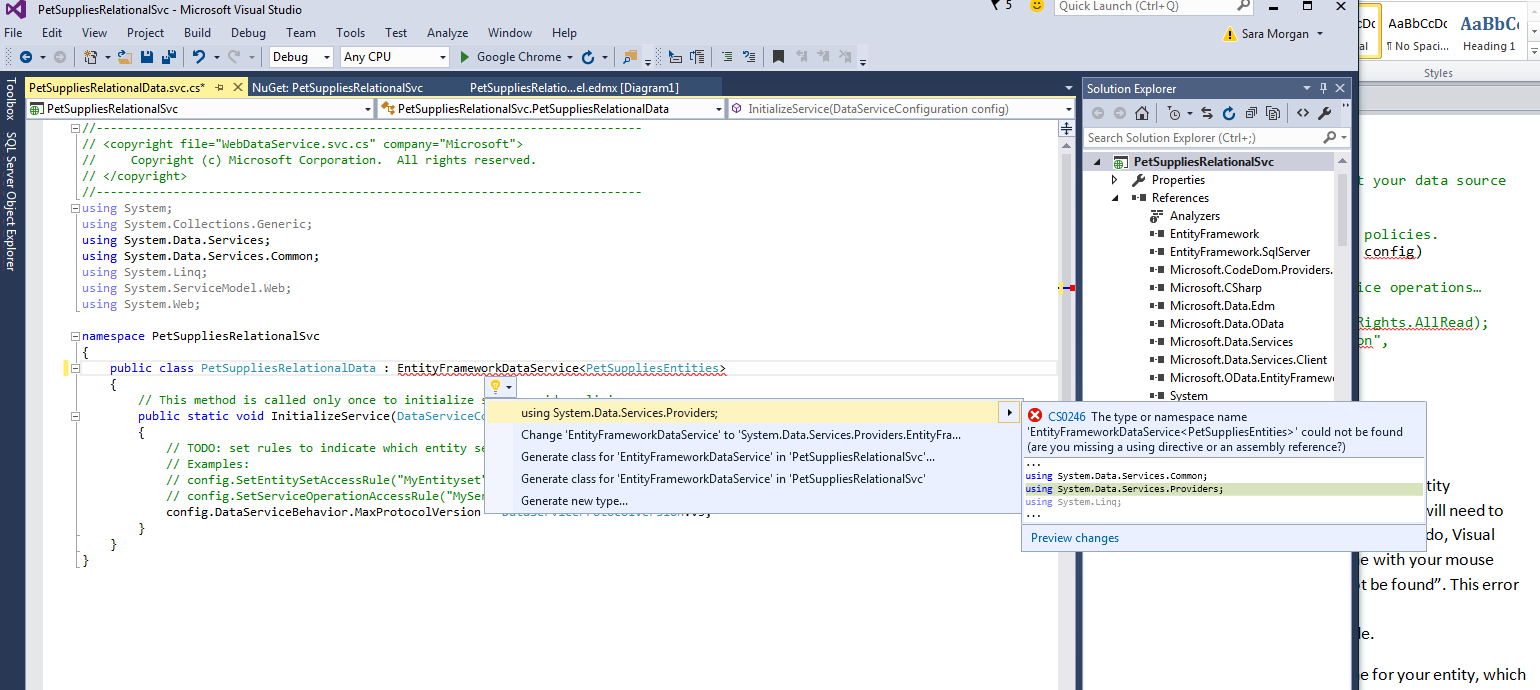Image resolution: width=1540 pixels, height=690 pixels.
Task: Collapse the namespace PetSuppliesRelationalSvc code block
Action: (x=75, y=336)
